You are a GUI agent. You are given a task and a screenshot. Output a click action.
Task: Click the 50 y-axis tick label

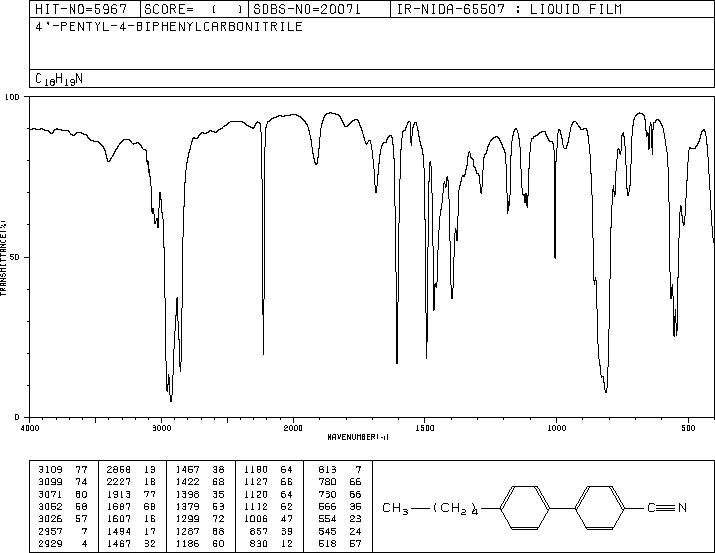(14, 257)
